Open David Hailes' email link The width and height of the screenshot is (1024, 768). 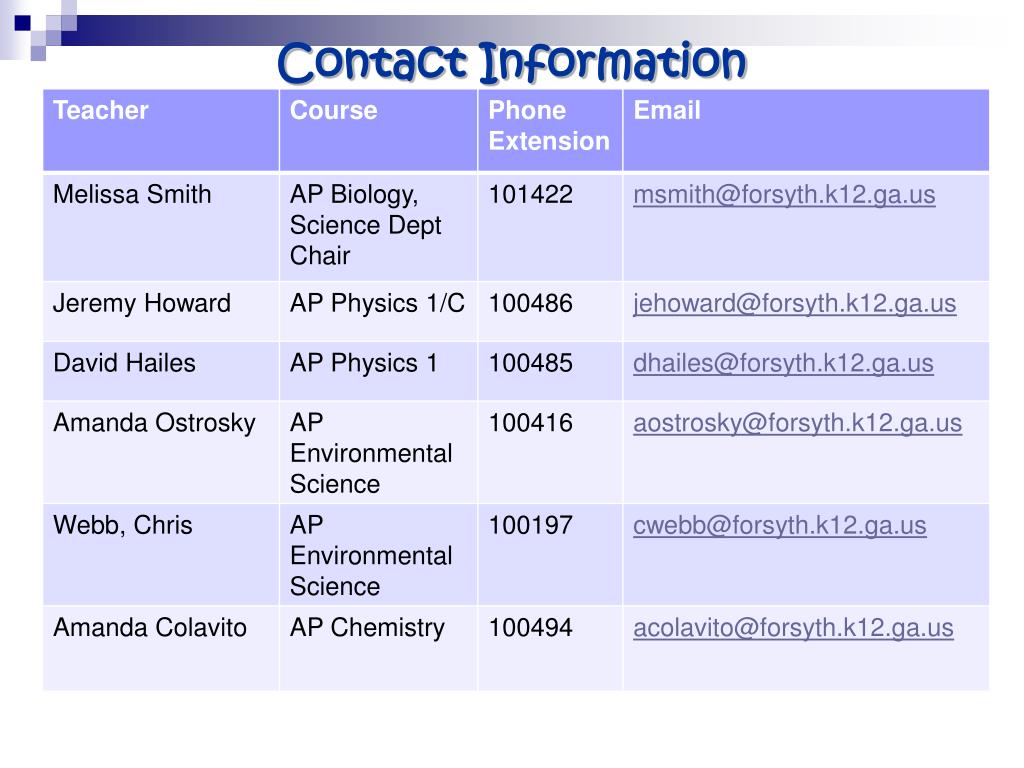pos(783,363)
